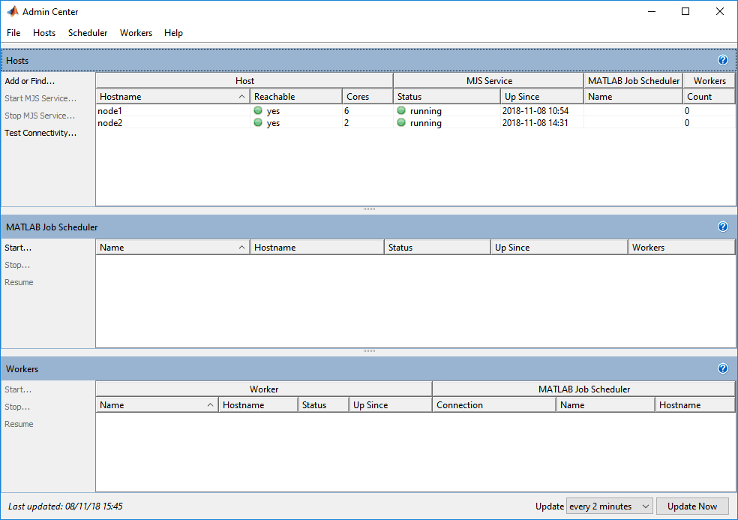Sort hosts by MJS Status column
The image size is (738, 520).
tap(447, 96)
